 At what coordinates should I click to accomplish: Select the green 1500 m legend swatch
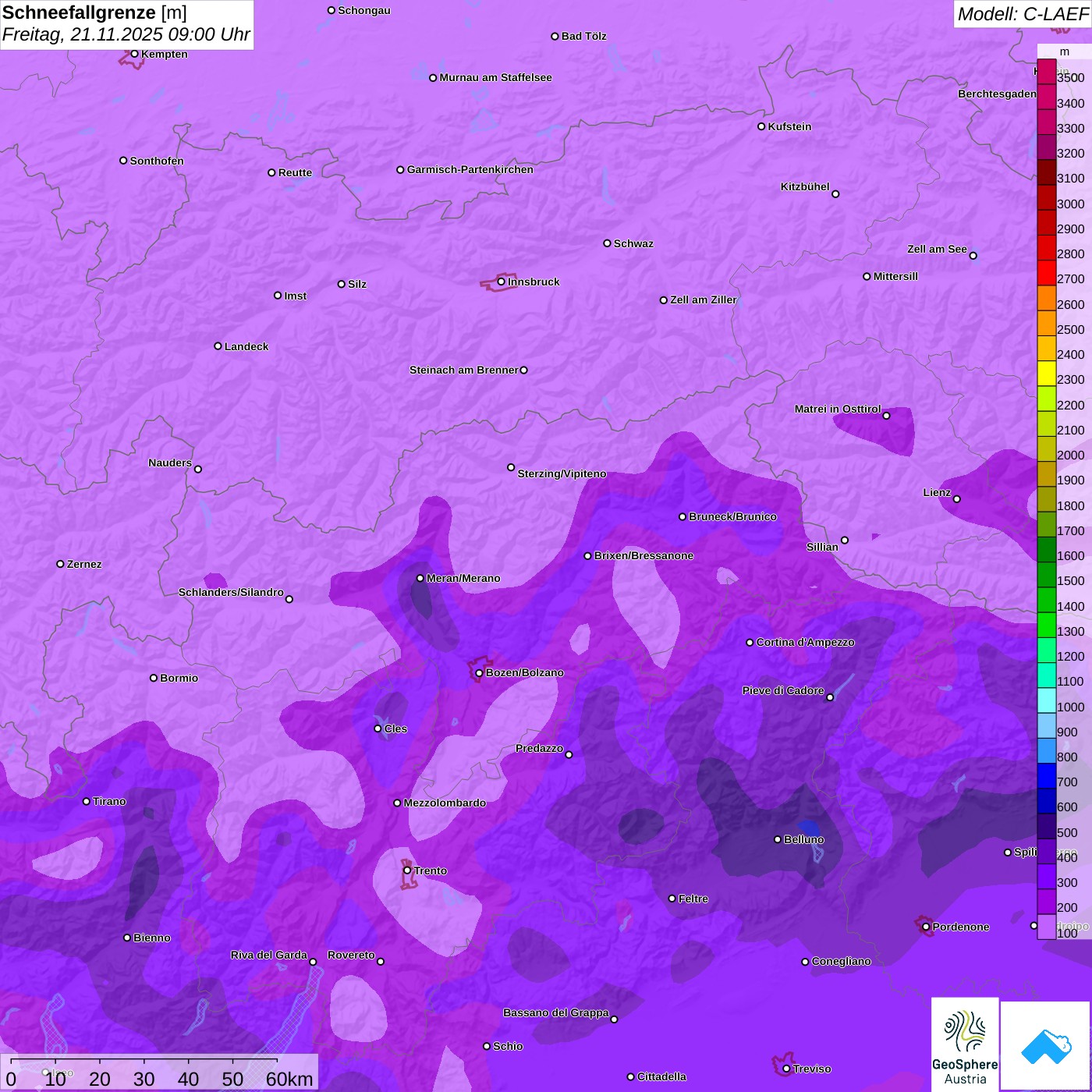pyautogui.click(x=1047, y=575)
